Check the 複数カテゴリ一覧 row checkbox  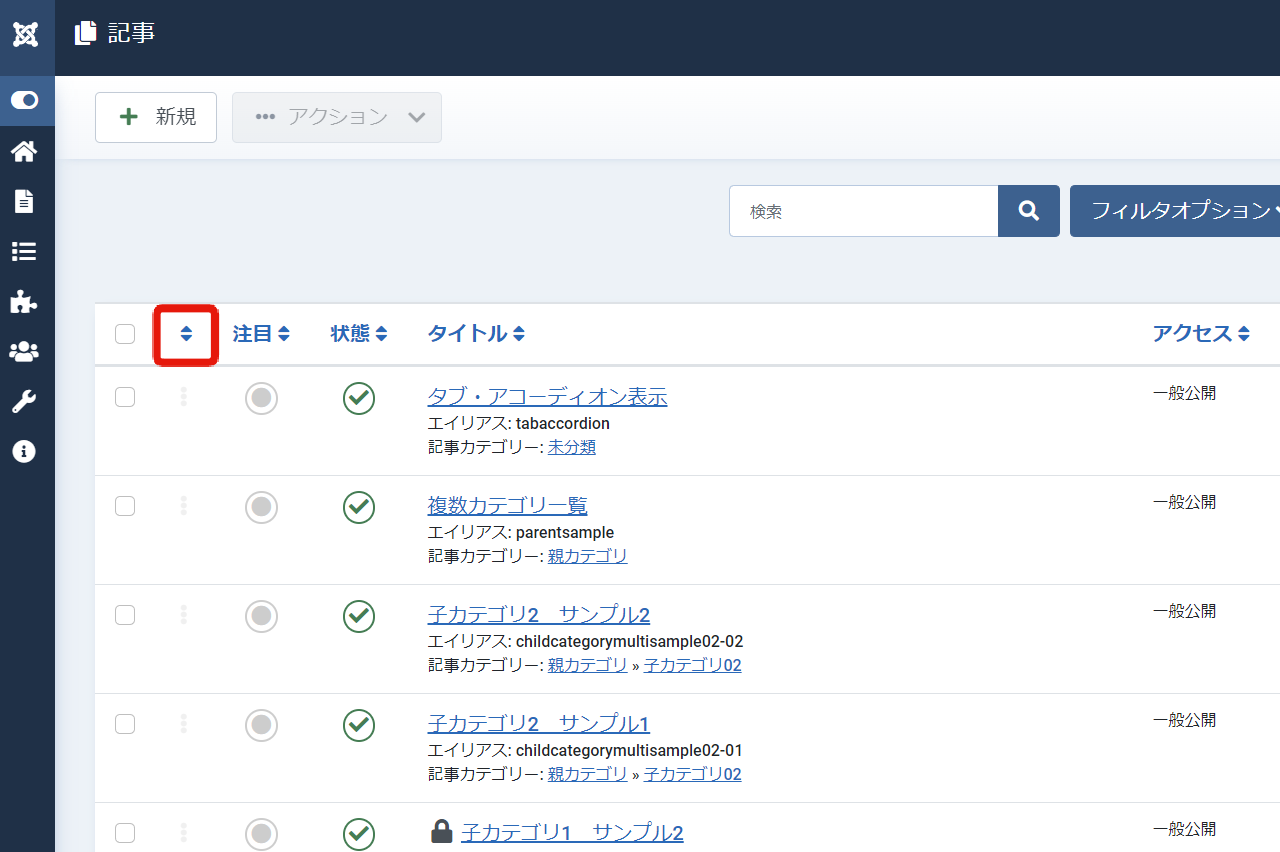125,506
